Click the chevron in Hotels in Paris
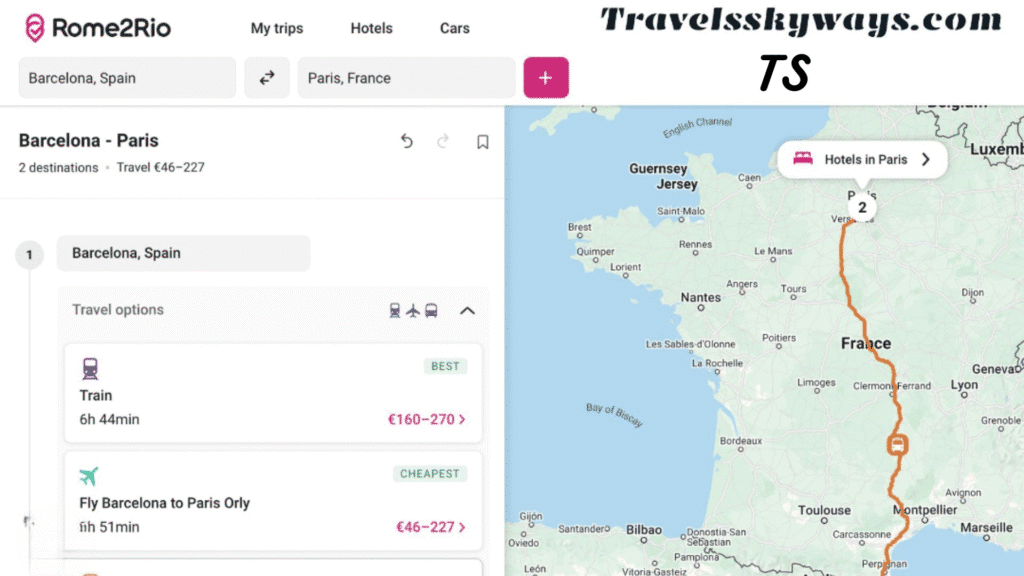This screenshot has height=576, width=1024. [x=925, y=159]
